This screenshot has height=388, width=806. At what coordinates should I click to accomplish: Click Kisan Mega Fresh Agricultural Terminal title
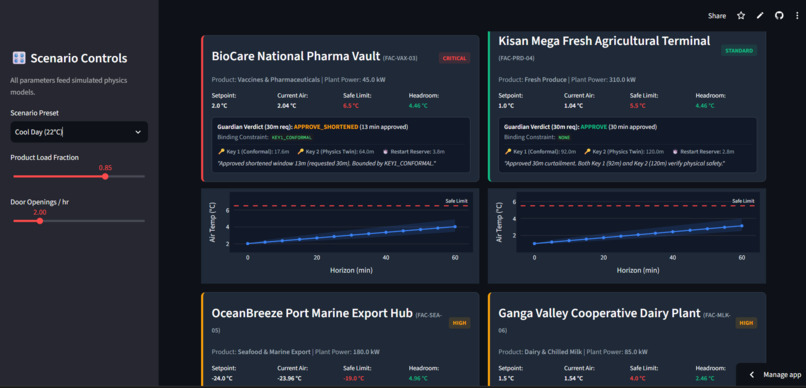click(x=604, y=41)
